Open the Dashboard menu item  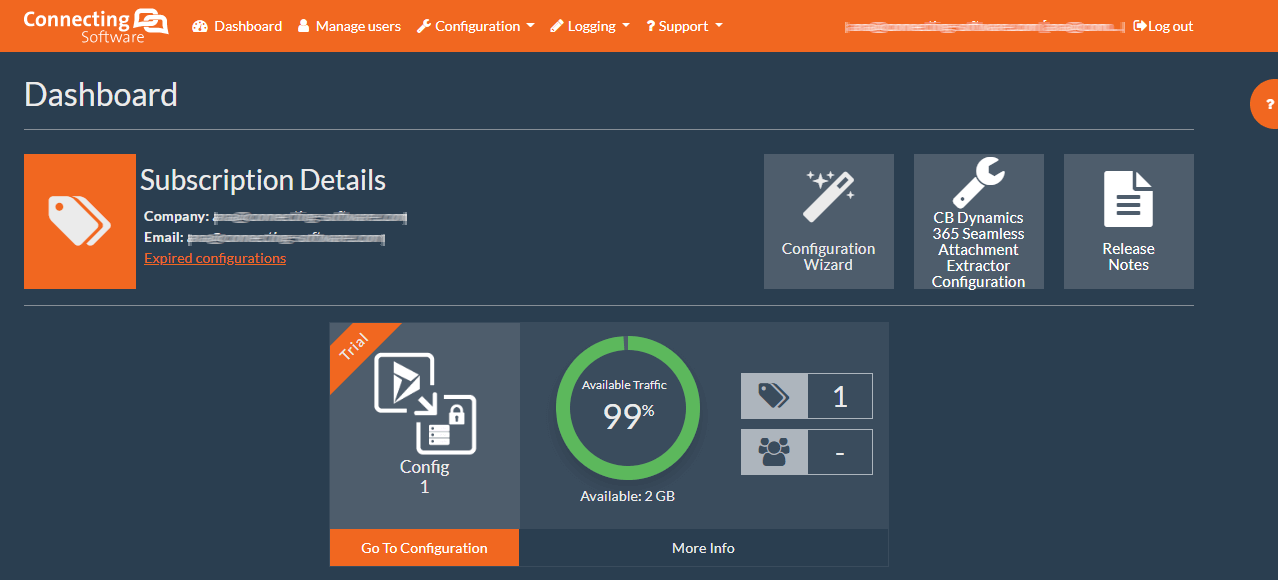(237, 26)
